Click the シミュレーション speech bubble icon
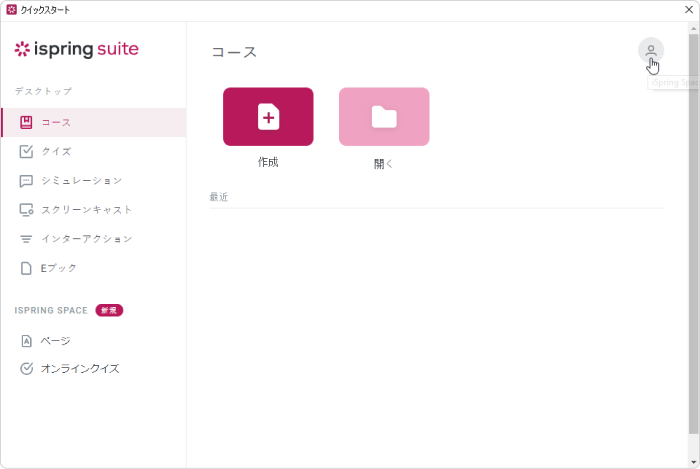 (26, 181)
